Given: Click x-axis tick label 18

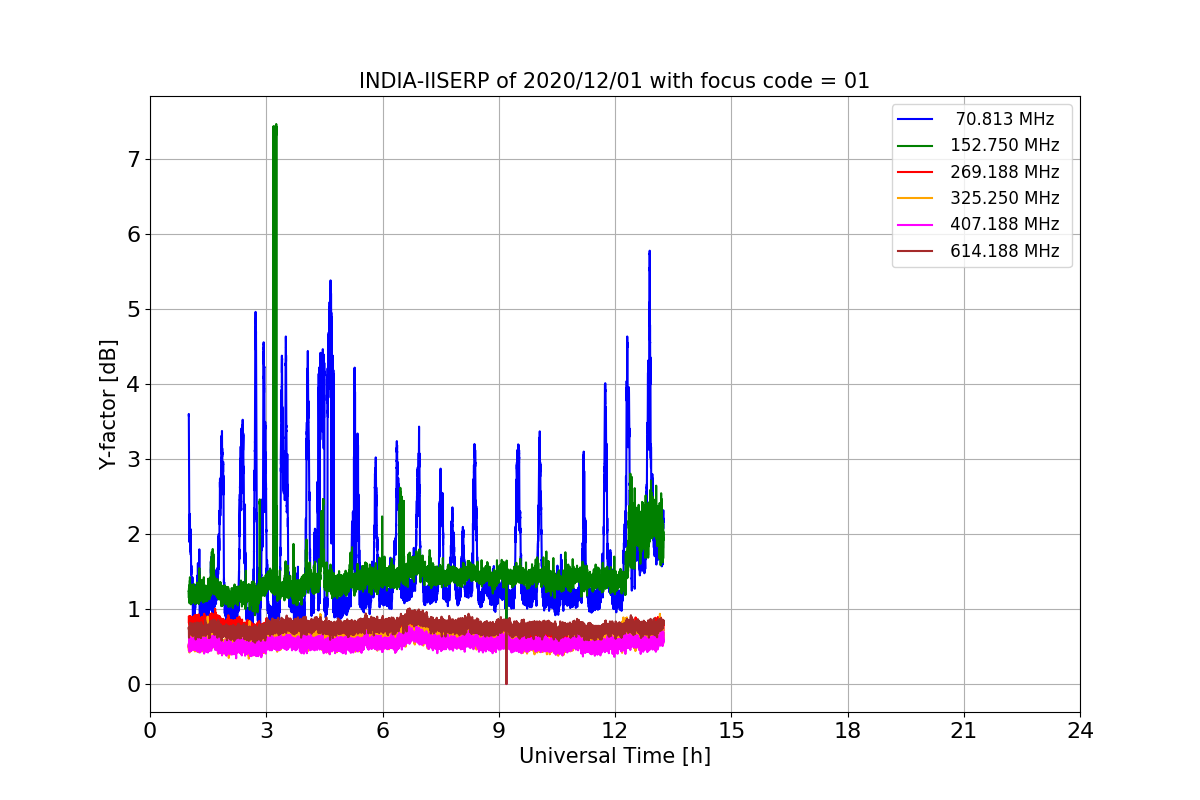Looking at the screenshot, I should pos(848,730).
